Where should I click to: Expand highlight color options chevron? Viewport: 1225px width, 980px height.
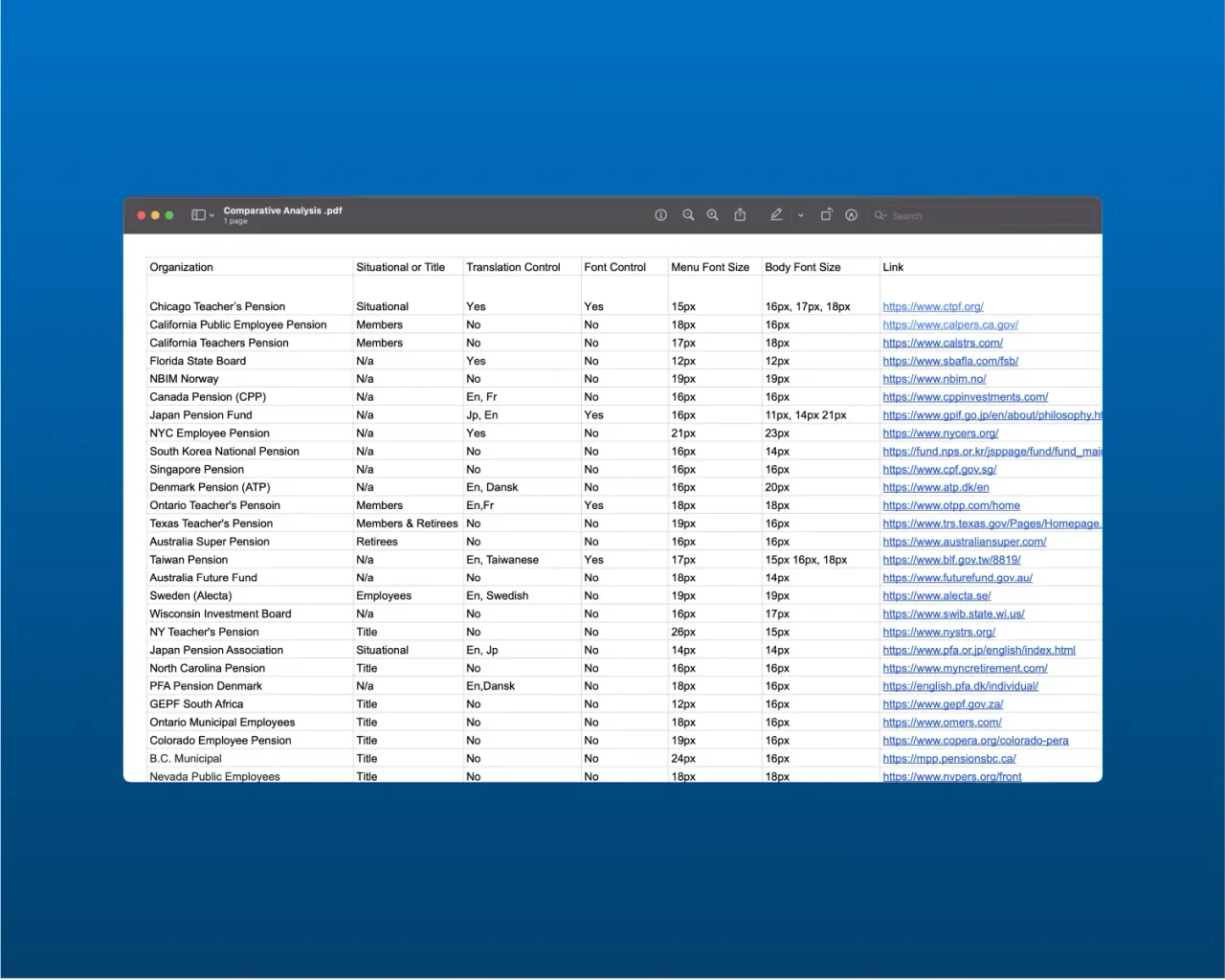801,216
